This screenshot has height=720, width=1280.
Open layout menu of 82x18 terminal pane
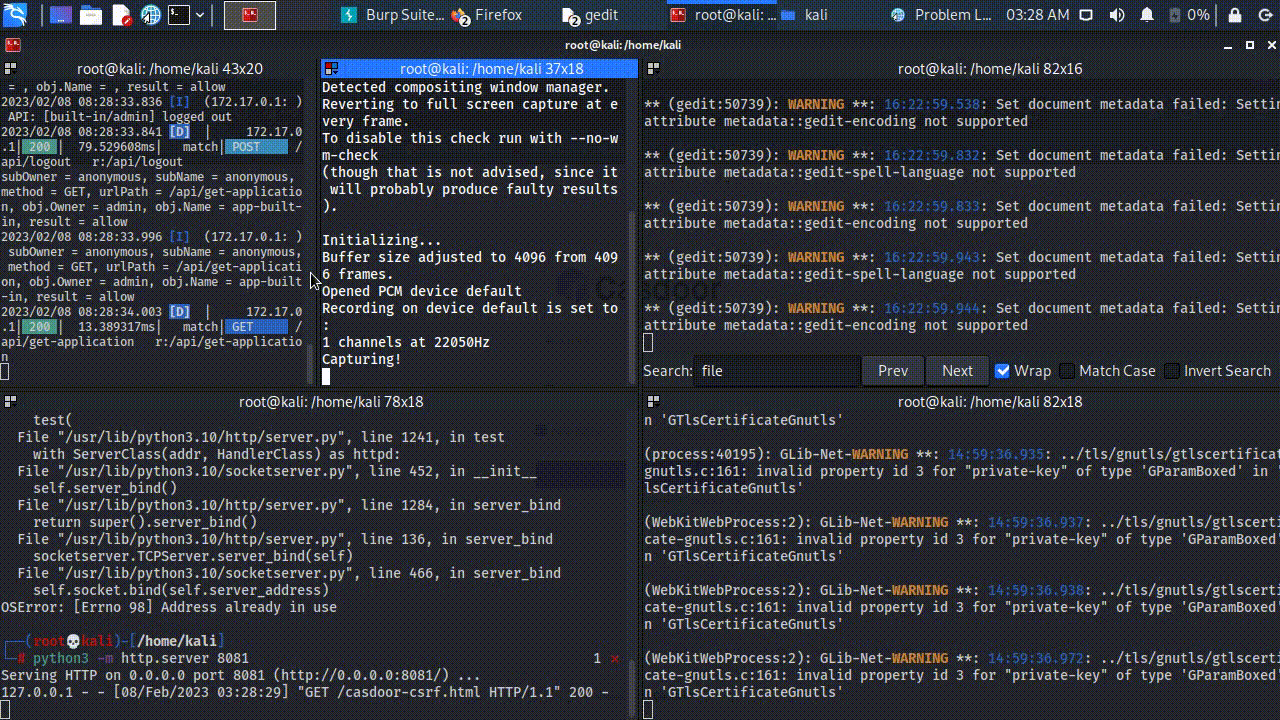(x=653, y=401)
